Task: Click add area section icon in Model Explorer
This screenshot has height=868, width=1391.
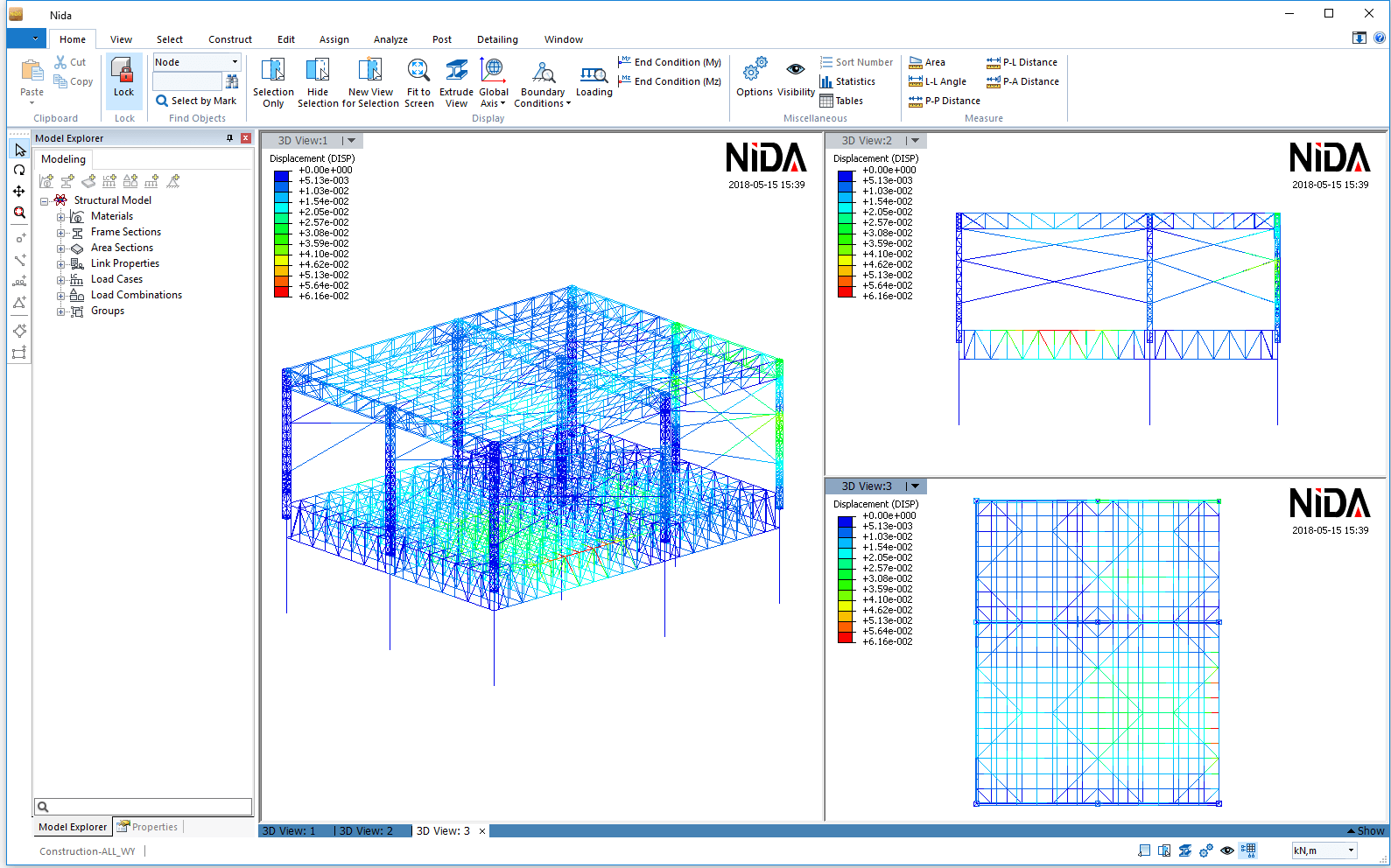Action: [x=88, y=181]
